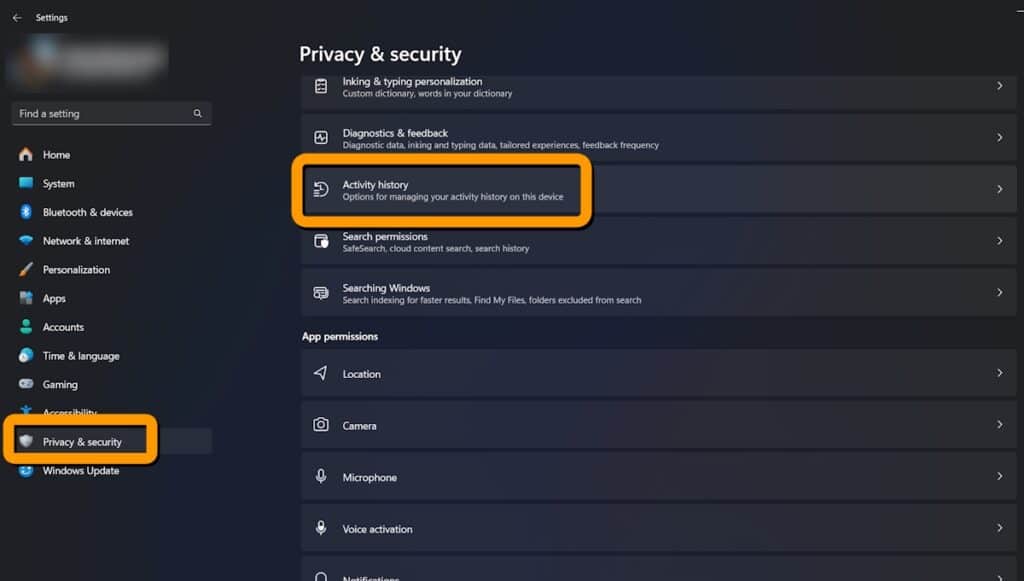Click the Bluetooth & devices icon

click(26, 212)
